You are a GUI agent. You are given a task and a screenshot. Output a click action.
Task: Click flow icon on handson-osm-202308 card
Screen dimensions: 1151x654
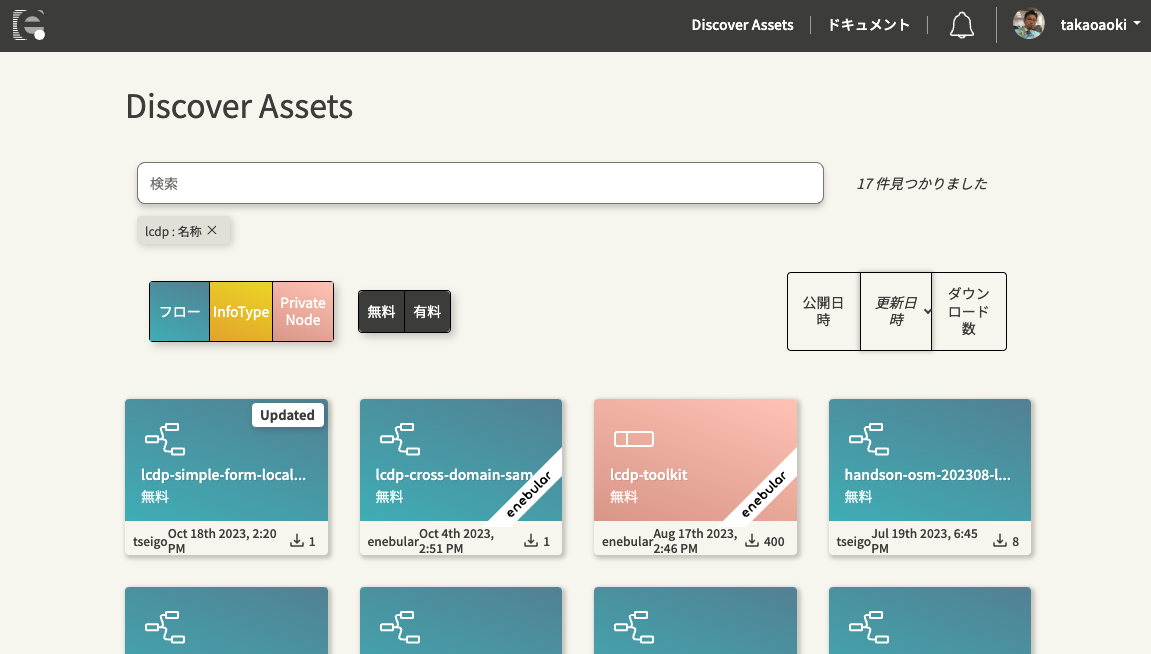click(866, 438)
